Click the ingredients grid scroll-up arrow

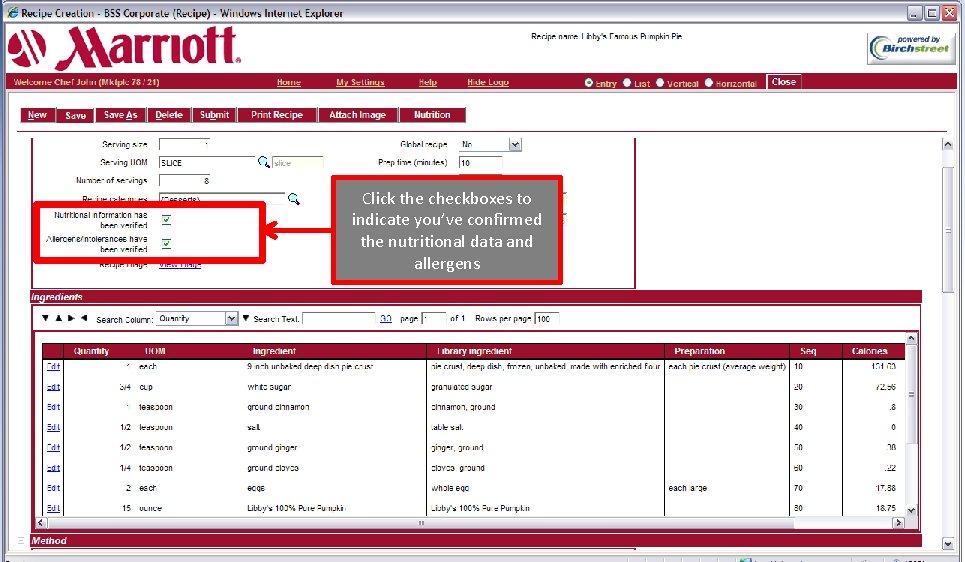(911, 338)
